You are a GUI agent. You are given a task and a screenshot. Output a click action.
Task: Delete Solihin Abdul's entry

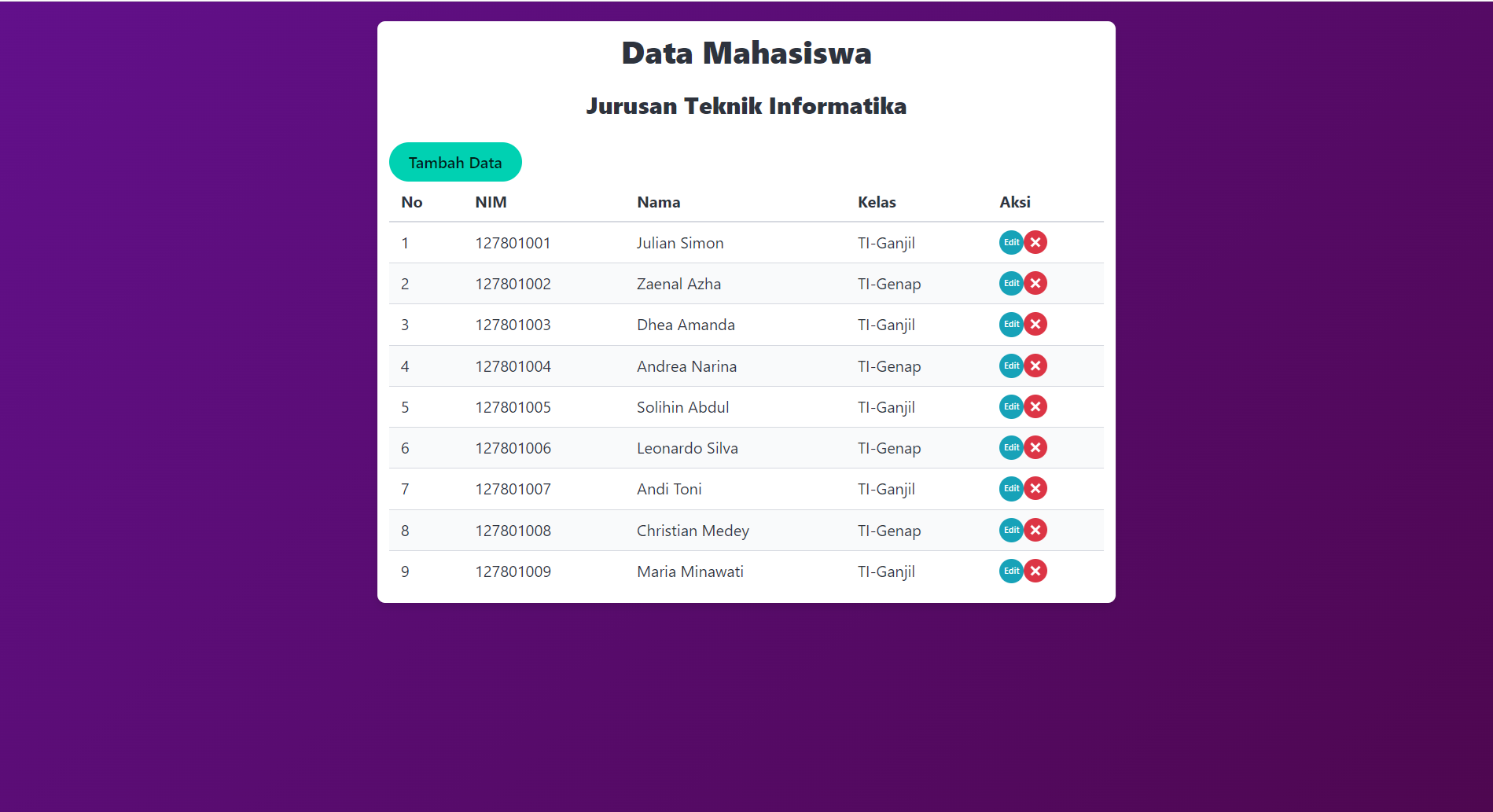(1035, 406)
